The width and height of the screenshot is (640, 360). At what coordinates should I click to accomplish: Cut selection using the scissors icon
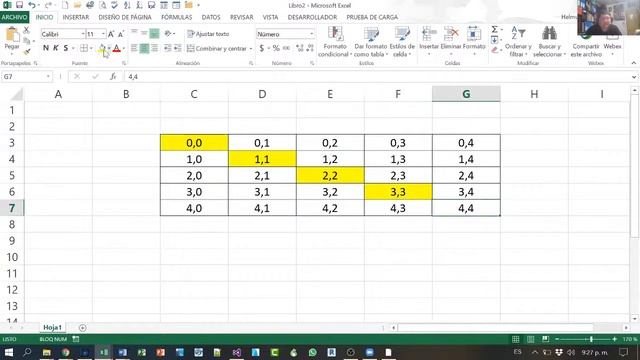(27, 30)
